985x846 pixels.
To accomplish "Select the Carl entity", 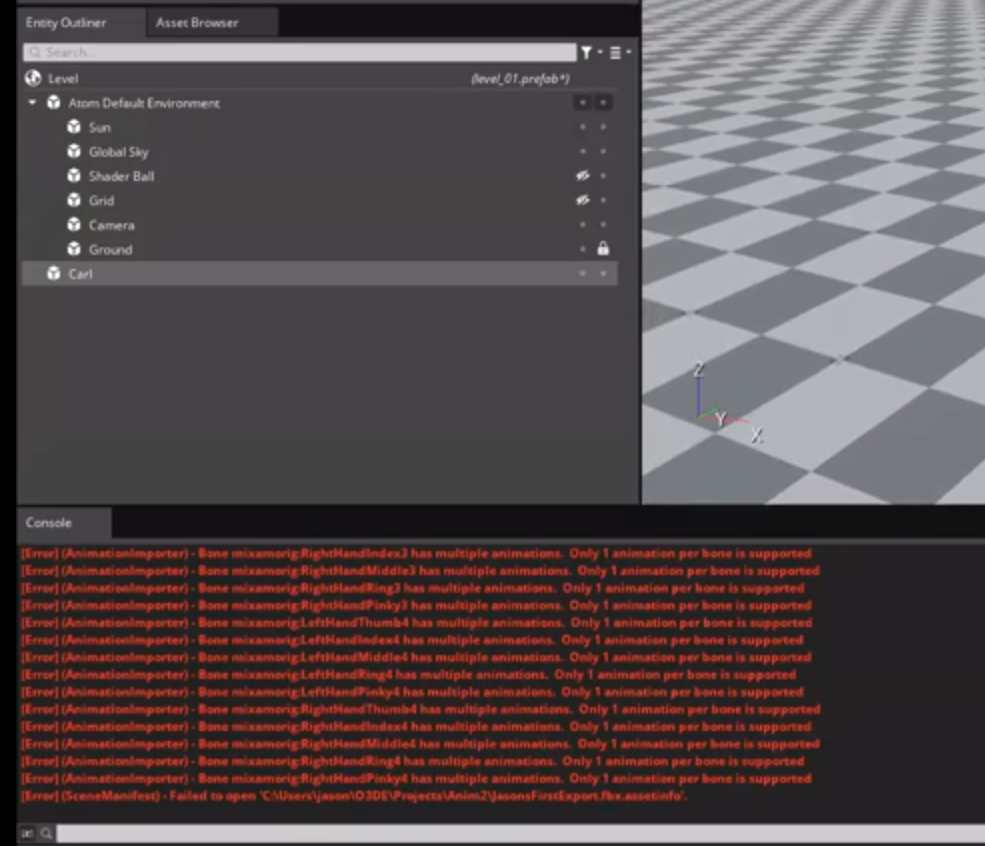I will click(82, 273).
